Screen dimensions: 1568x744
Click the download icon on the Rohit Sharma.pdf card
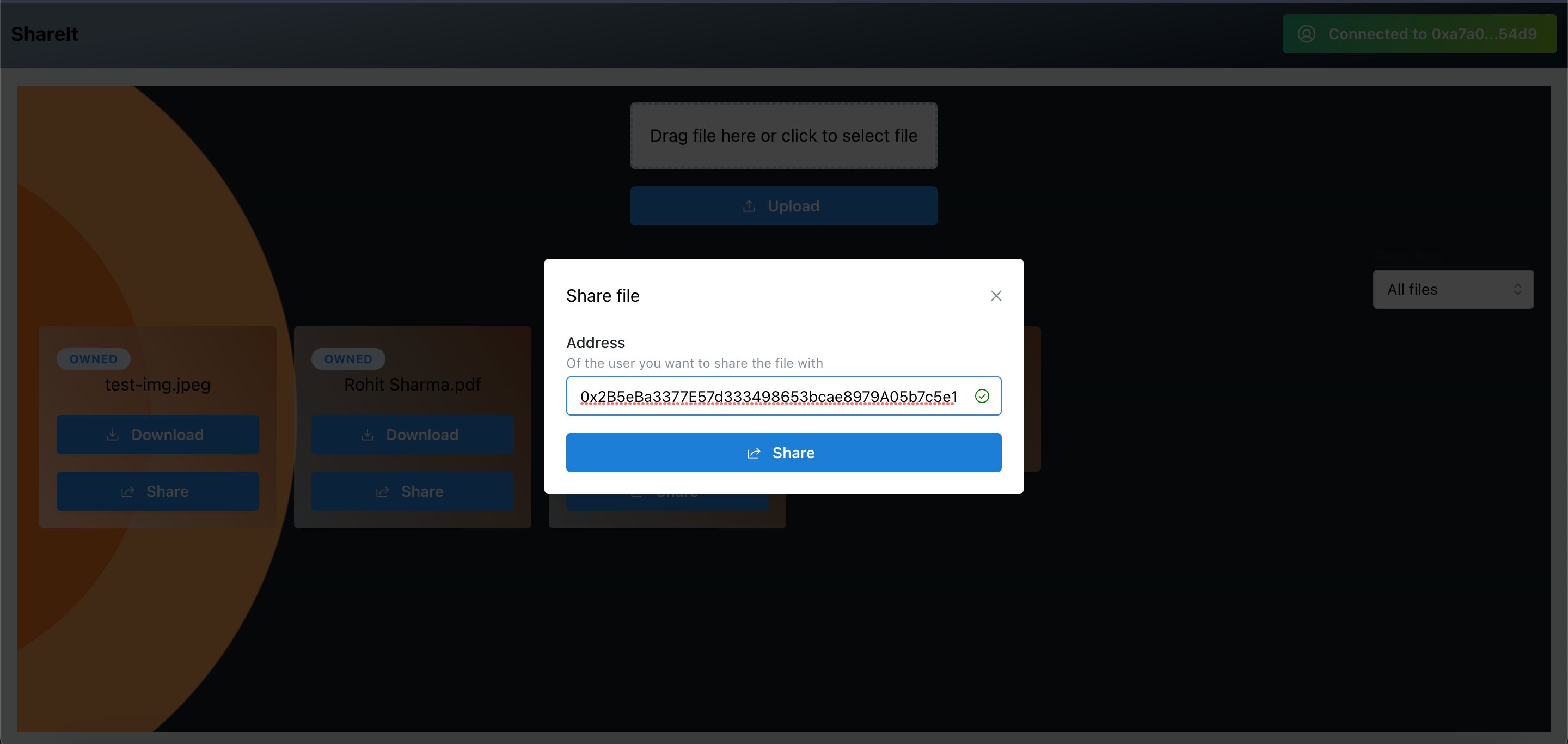coord(367,435)
